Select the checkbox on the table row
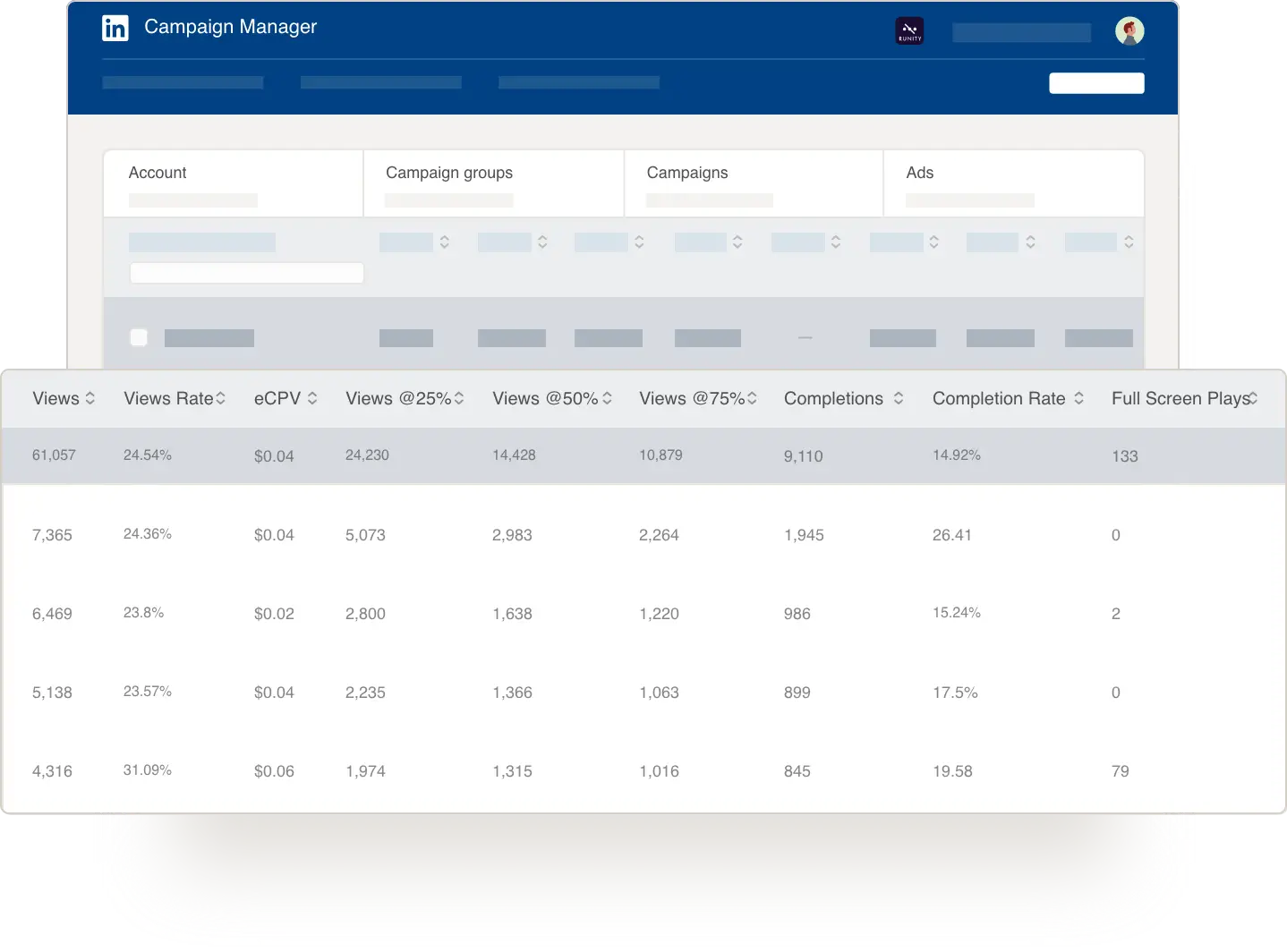This screenshot has width=1287, height=952. coord(139,337)
